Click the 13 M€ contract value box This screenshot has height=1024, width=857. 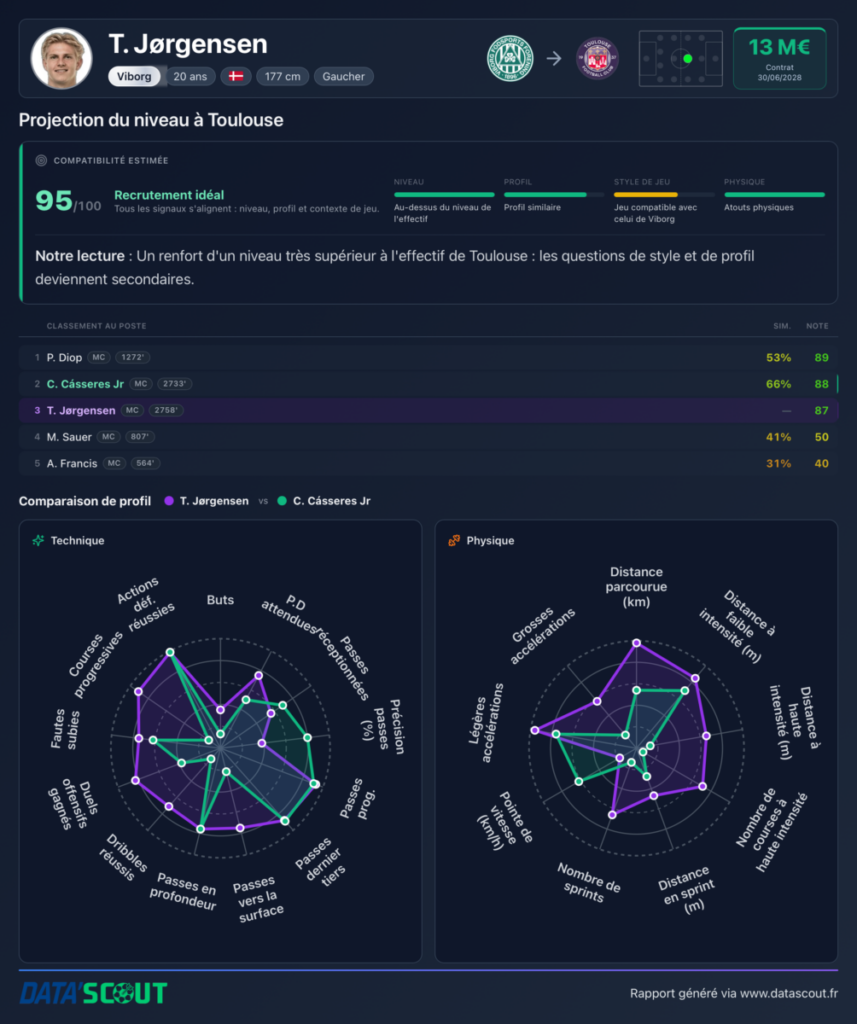[x=779, y=58]
